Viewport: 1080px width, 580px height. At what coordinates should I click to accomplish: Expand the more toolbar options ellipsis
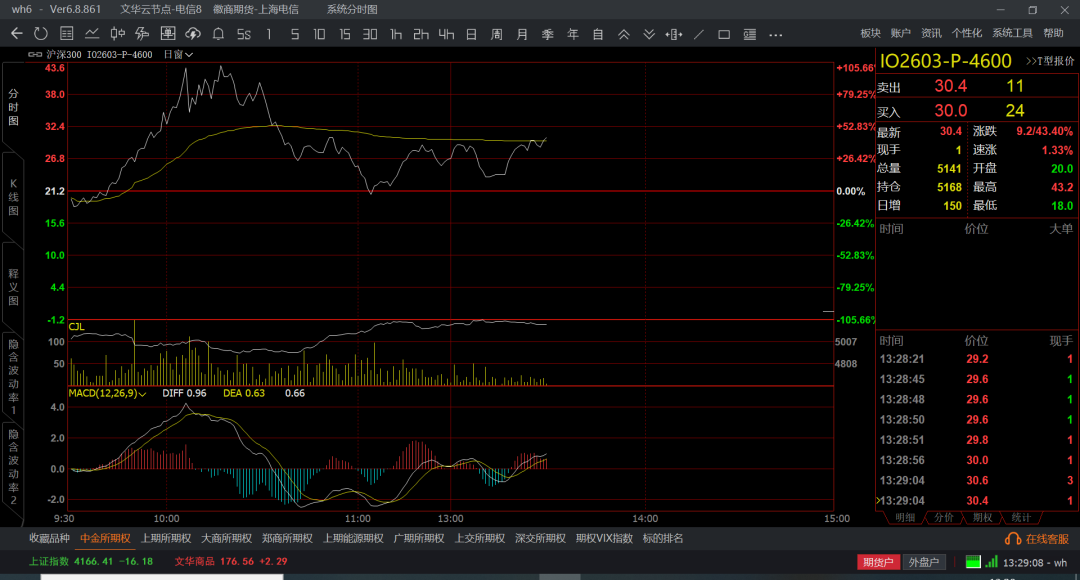coord(775,34)
